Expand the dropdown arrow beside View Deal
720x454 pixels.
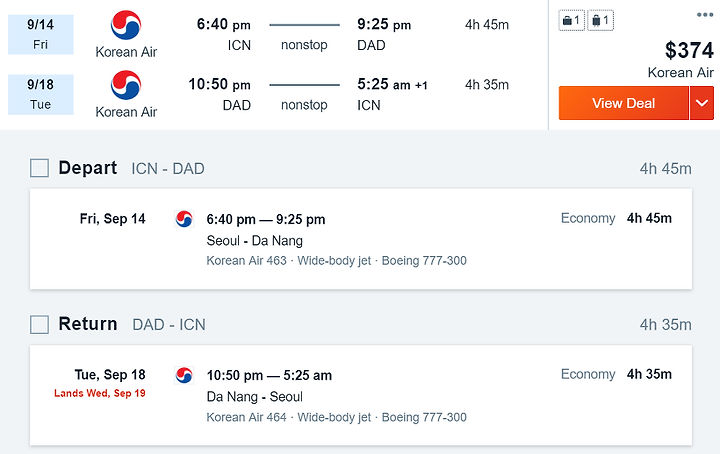tap(702, 103)
